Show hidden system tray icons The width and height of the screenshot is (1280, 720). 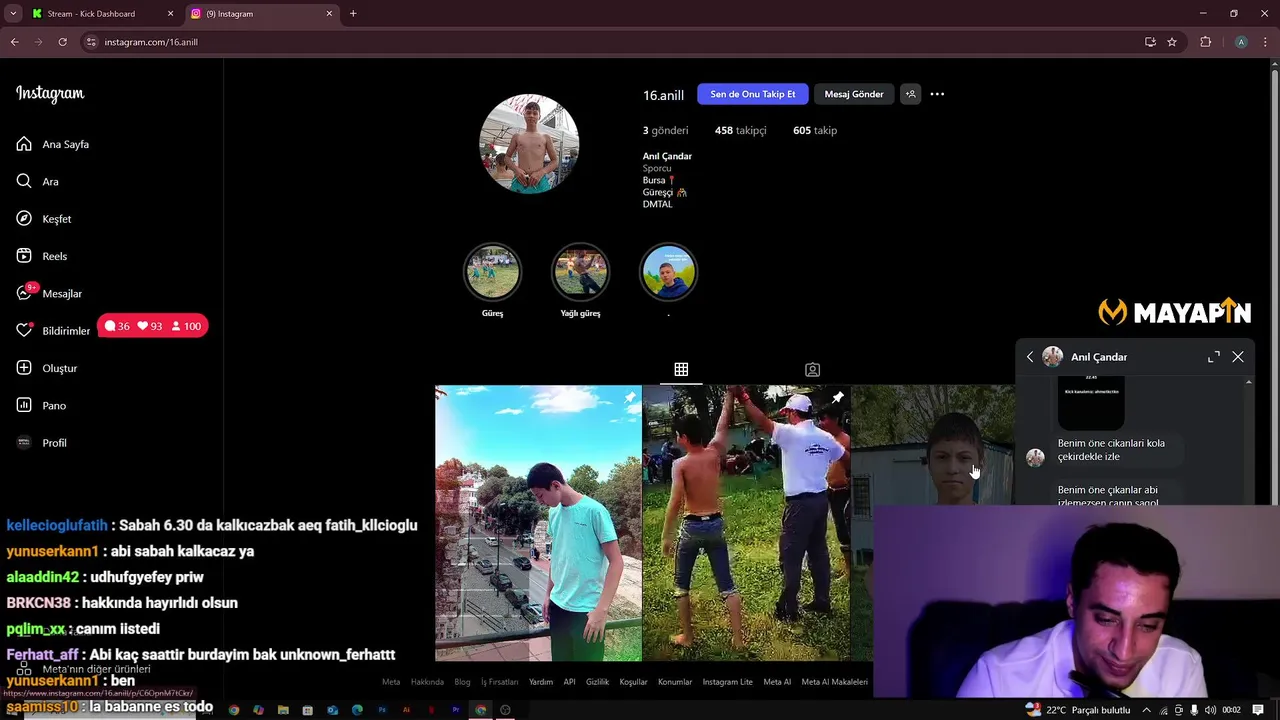click(x=1147, y=710)
